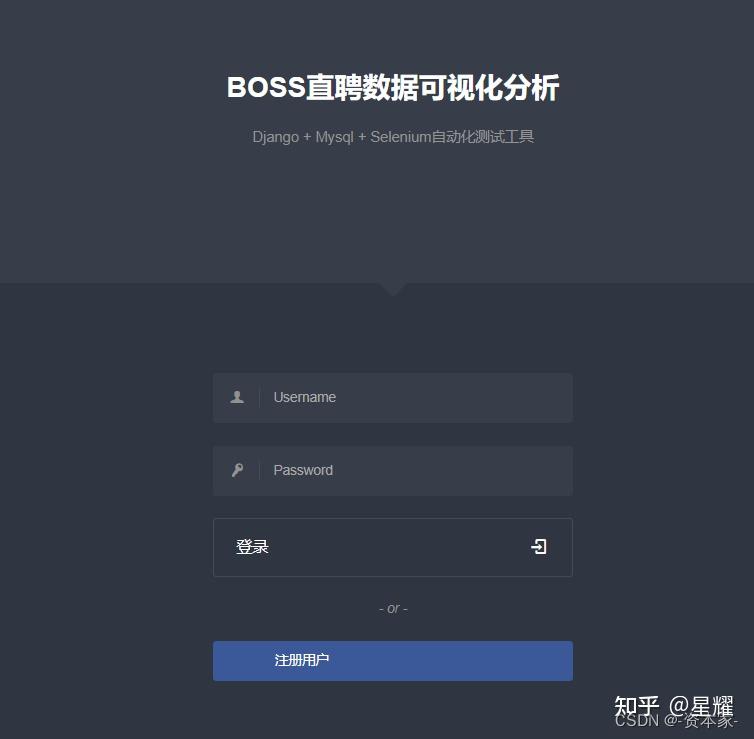The image size is (754, 739).
Task: Click the 登录 login button
Action: (393, 547)
